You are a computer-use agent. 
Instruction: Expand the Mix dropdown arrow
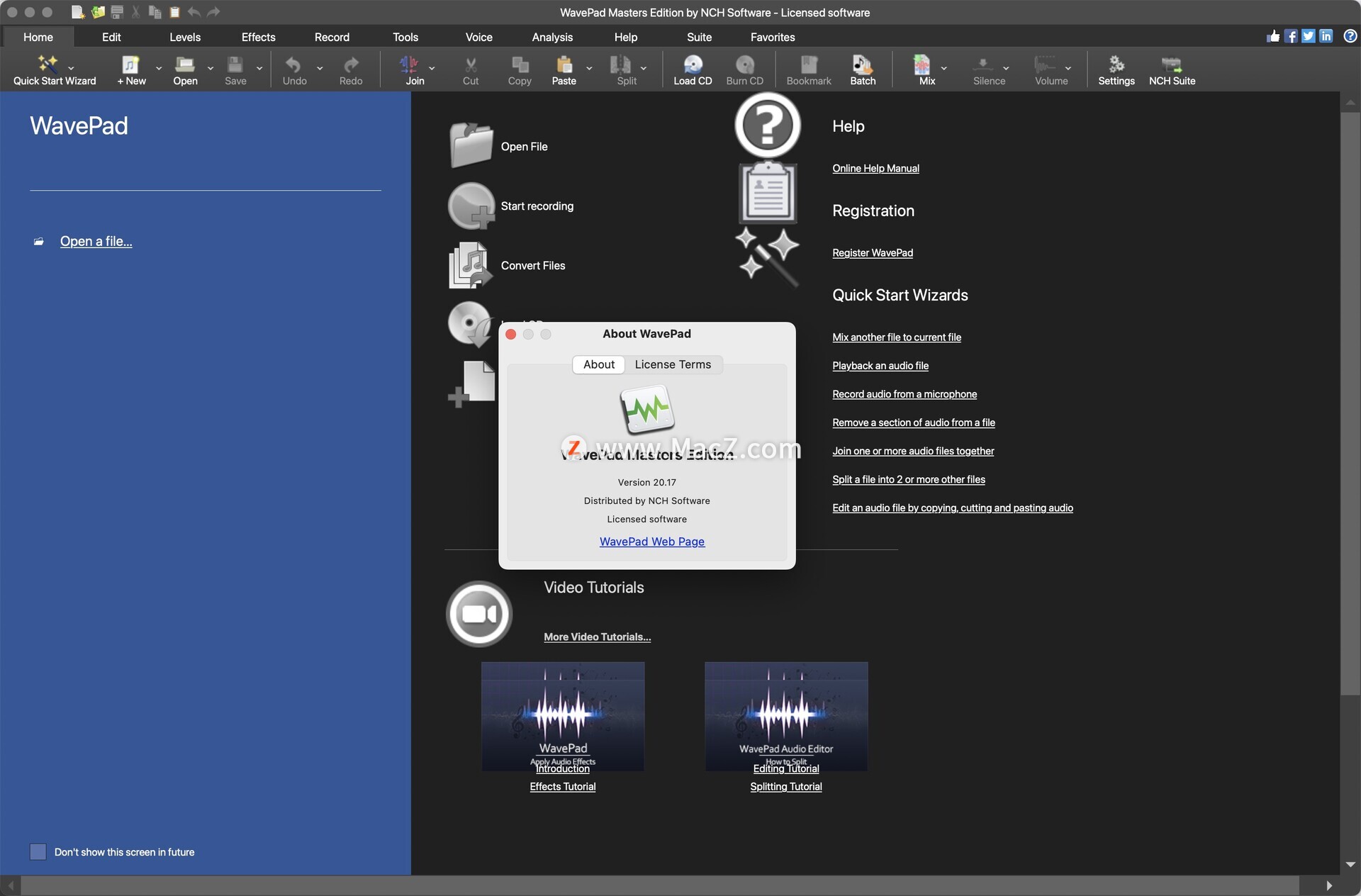coord(943,69)
